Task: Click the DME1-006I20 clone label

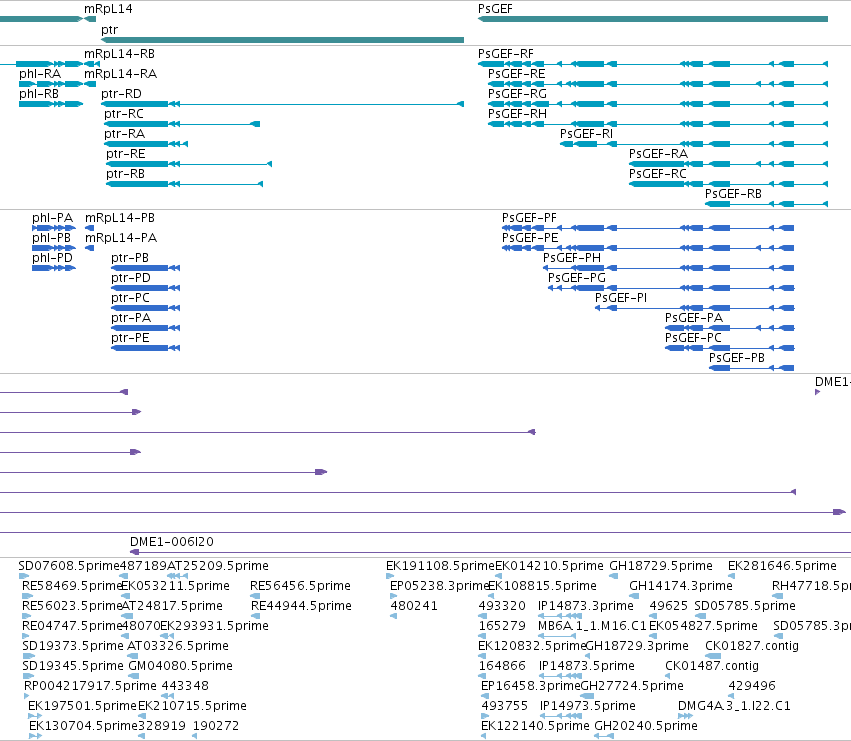Action: click(172, 542)
